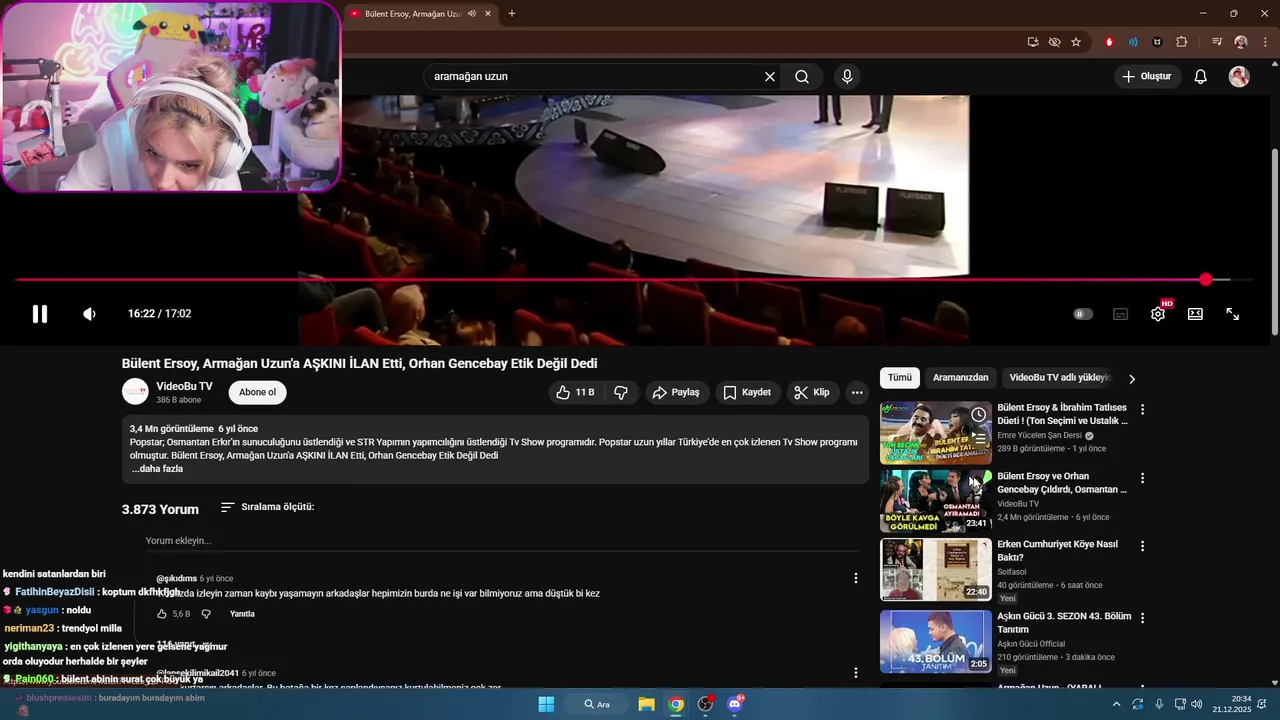Open options for Erken Cumhuriyet video
Viewport: 1280px width, 720px height.
(x=1142, y=546)
